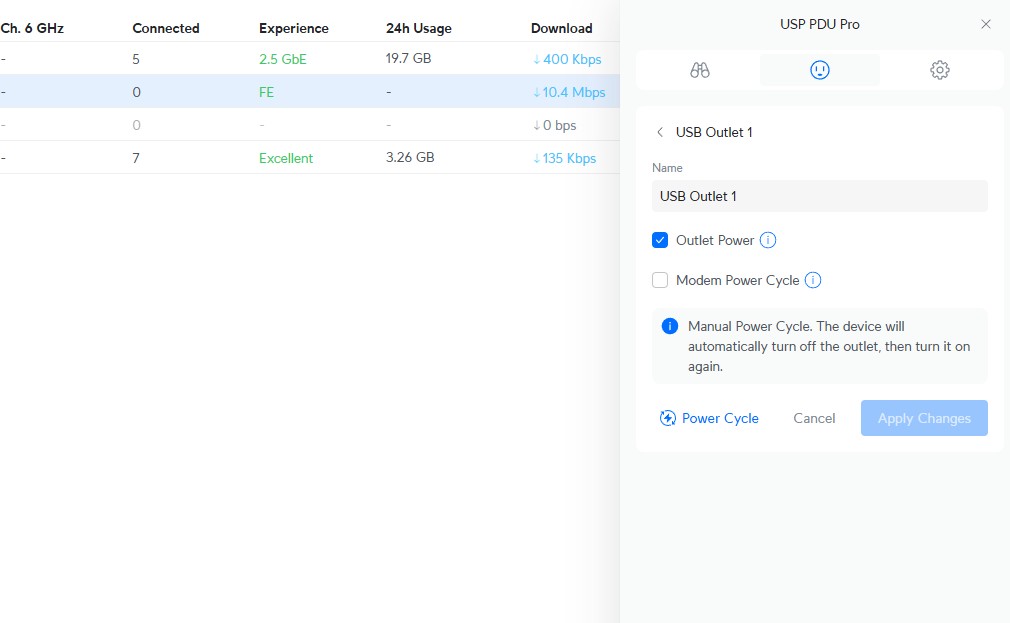The width and height of the screenshot is (1010, 623).
Task: Switch to the outlet face icon tab
Action: pyautogui.click(x=819, y=70)
